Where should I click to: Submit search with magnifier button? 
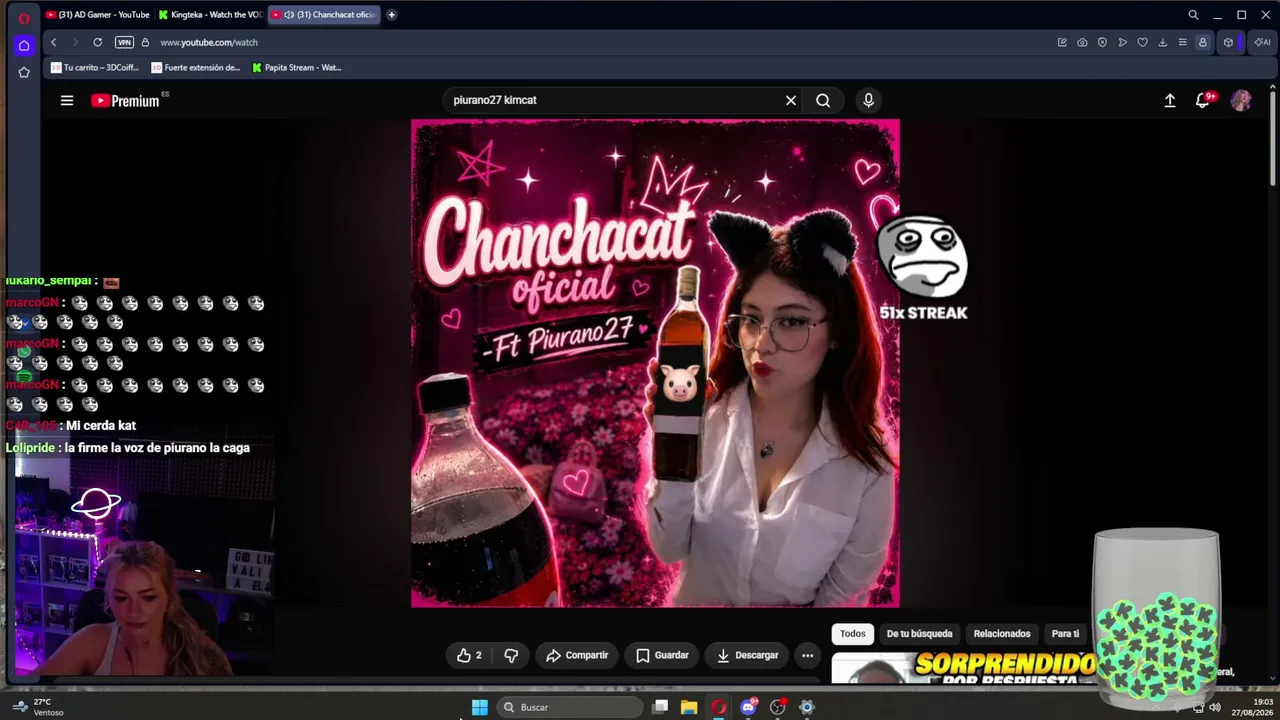pos(823,100)
